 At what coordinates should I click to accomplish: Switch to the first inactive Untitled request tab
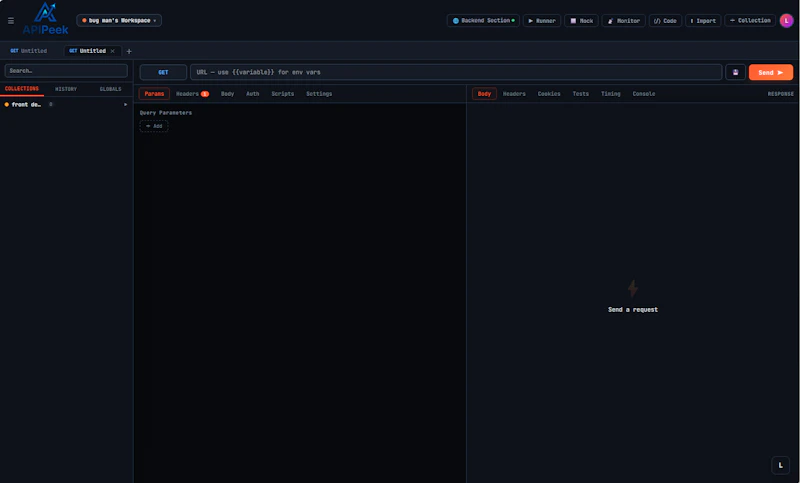pos(29,51)
